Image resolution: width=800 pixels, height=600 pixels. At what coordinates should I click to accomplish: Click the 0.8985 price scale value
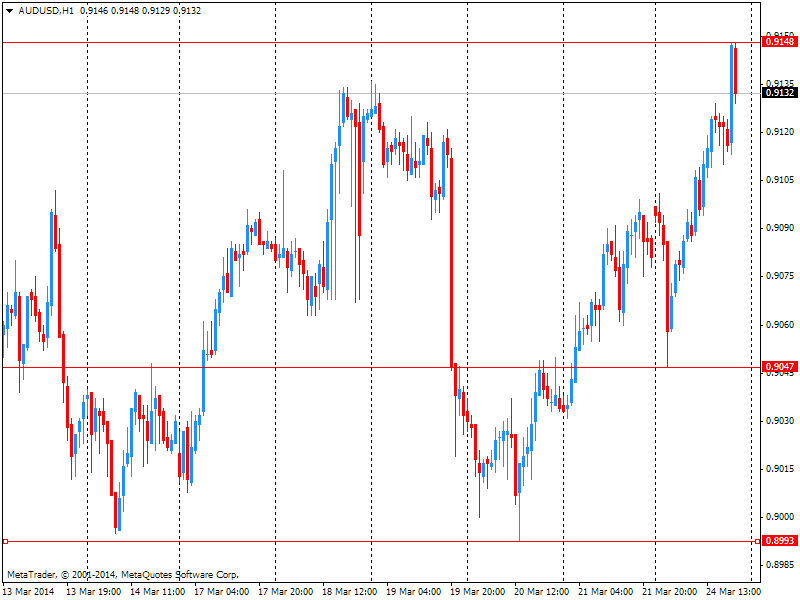(781, 565)
